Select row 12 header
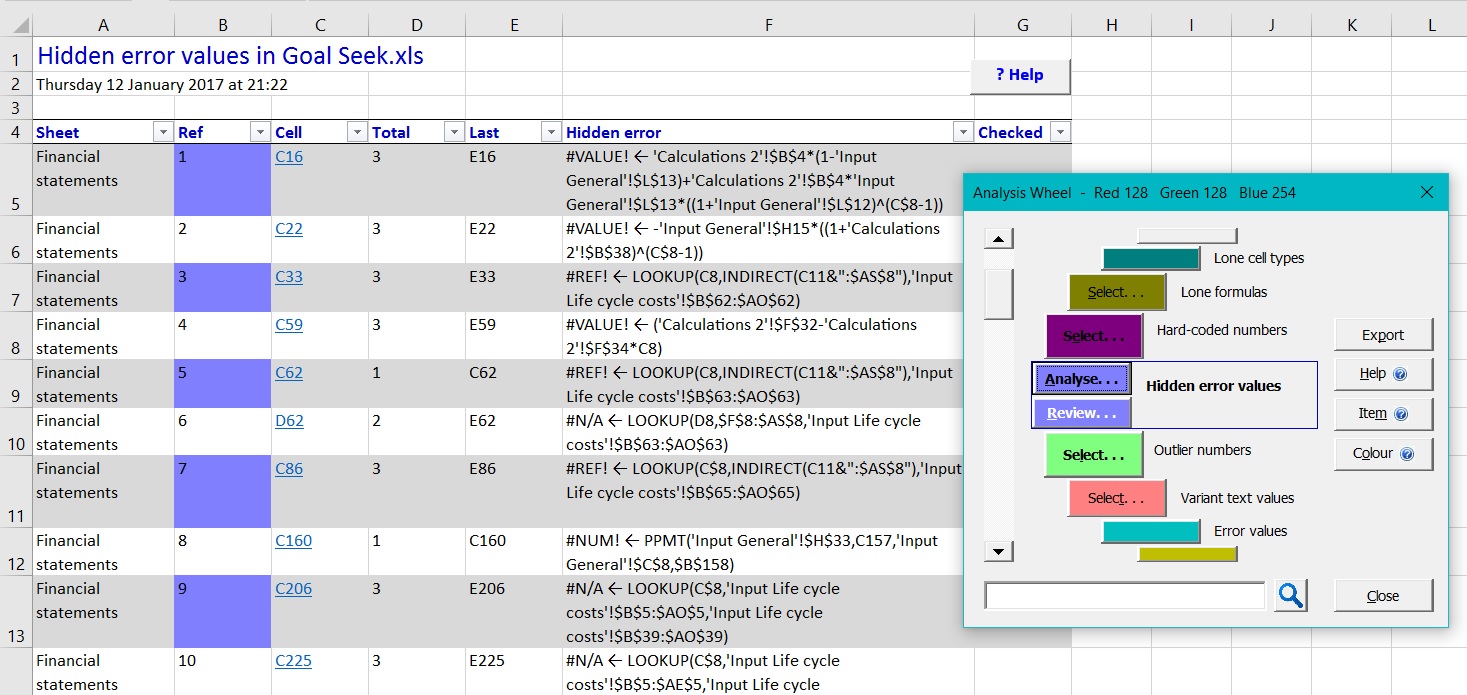Viewport: 1467px width, 695px height. (16, 552)
